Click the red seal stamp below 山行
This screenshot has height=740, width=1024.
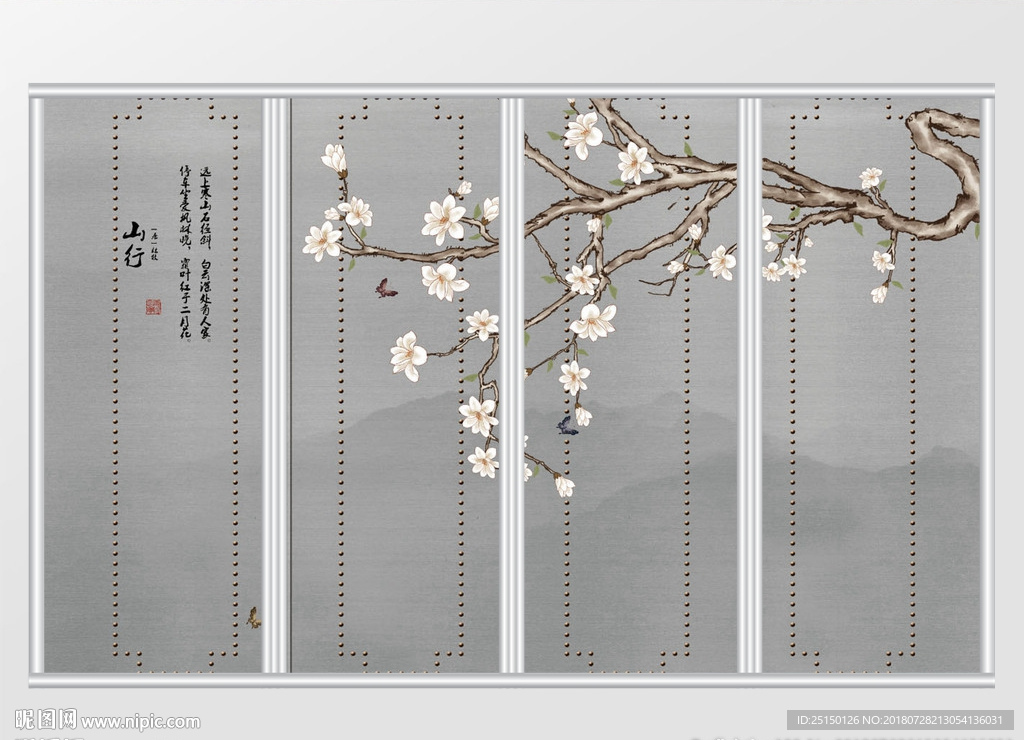pyautogui.click(x=153, y=307)
